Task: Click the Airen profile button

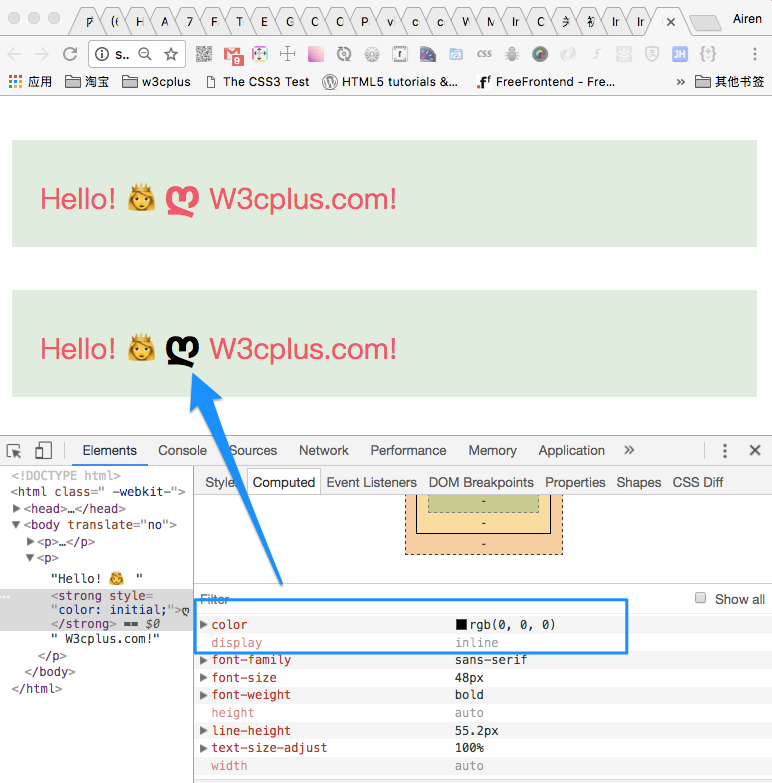Action: (x=747, y=18)
